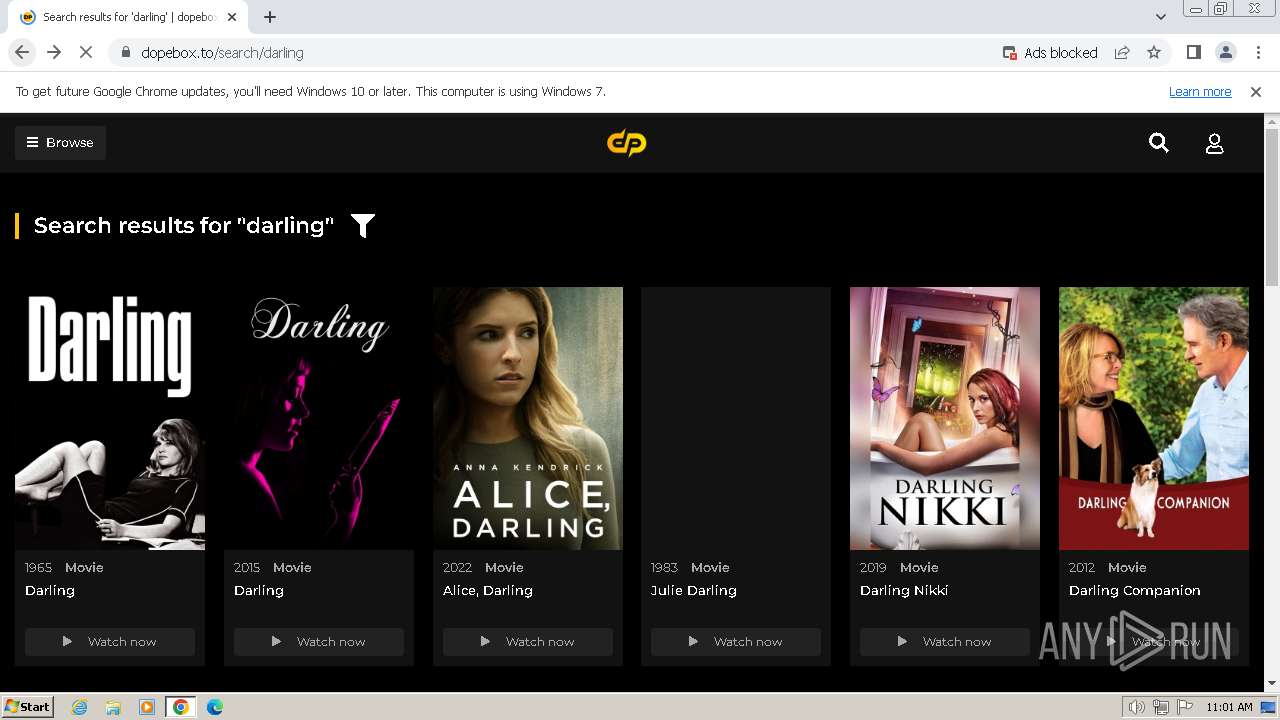The width and height of the screenshot is (1280, 720).
Task: Click Watch now for Darling Nikki
Action: pos(945,642)
